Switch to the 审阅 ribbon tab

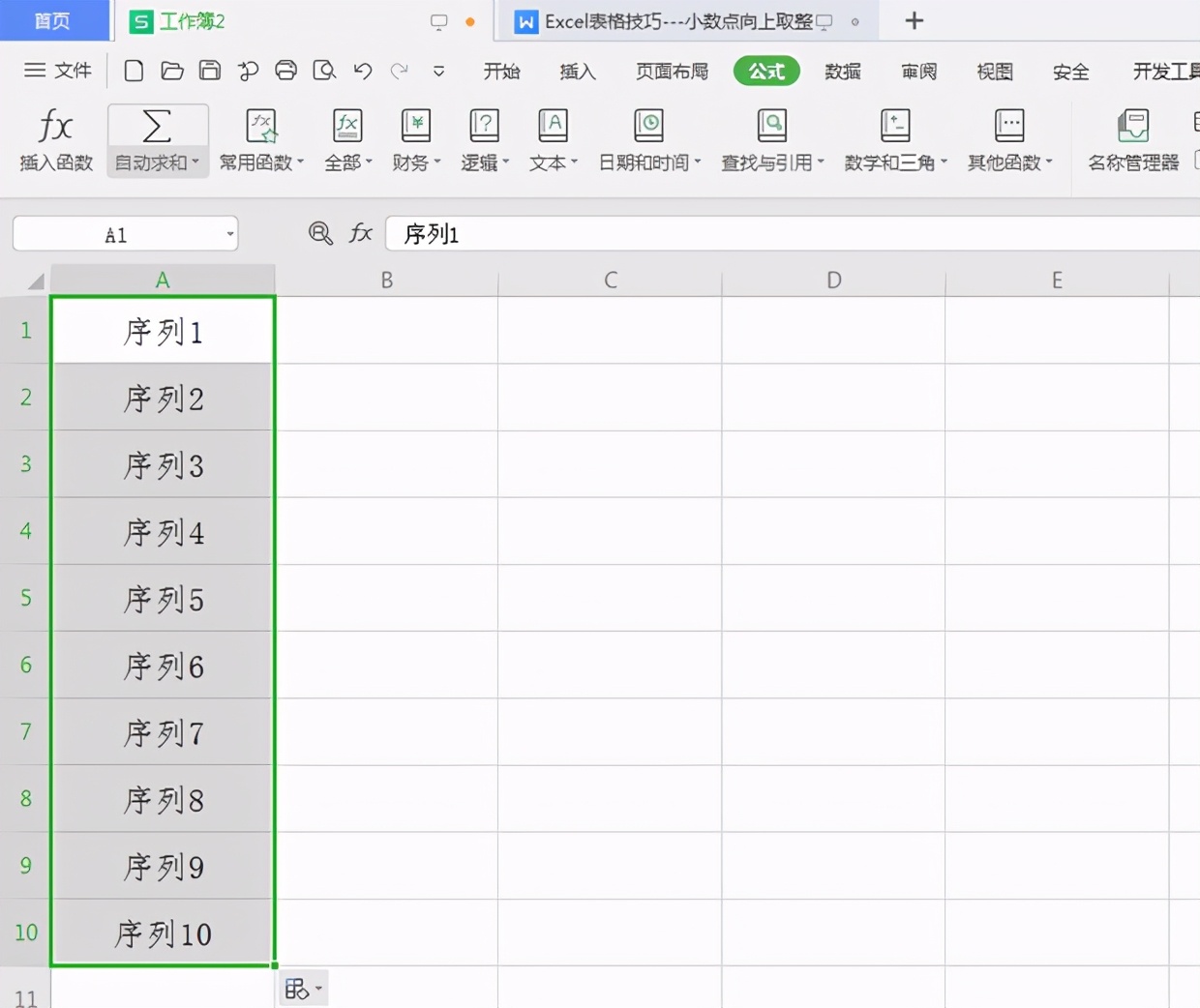[x=918, y=72]
